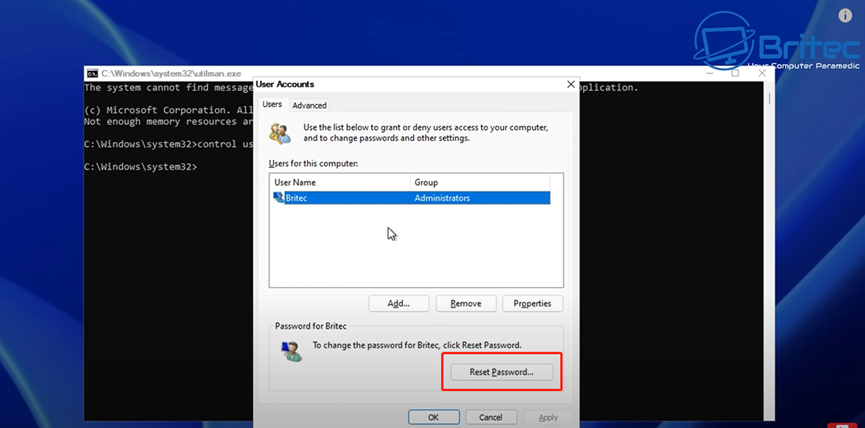Sort the user list by Group column
This screenshot has height=428, width=865.
485,183
